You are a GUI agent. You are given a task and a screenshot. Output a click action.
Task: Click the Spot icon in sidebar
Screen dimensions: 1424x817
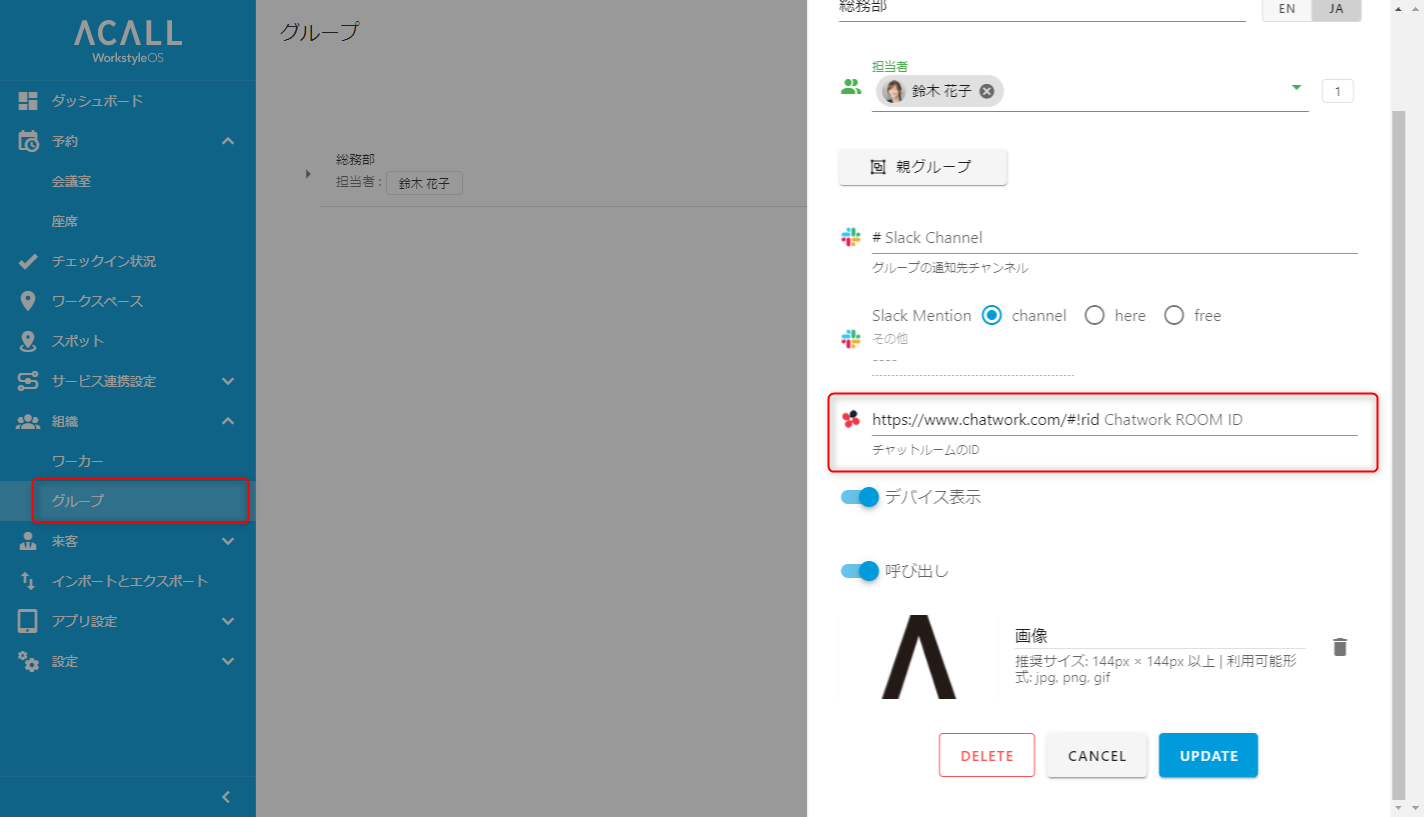pyautogui.click(x=28, y=341)
